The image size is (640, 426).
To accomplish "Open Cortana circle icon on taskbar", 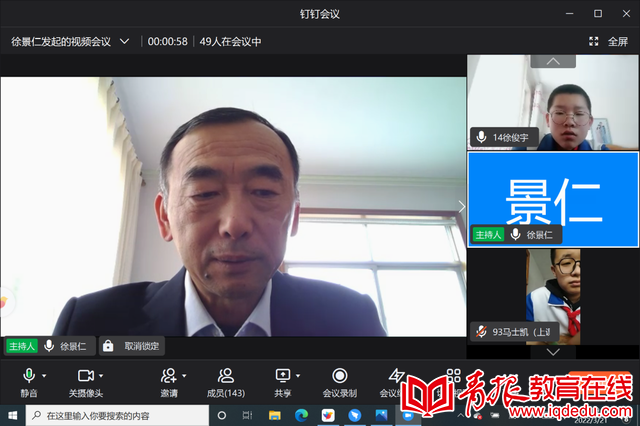I will pos(222,415).
